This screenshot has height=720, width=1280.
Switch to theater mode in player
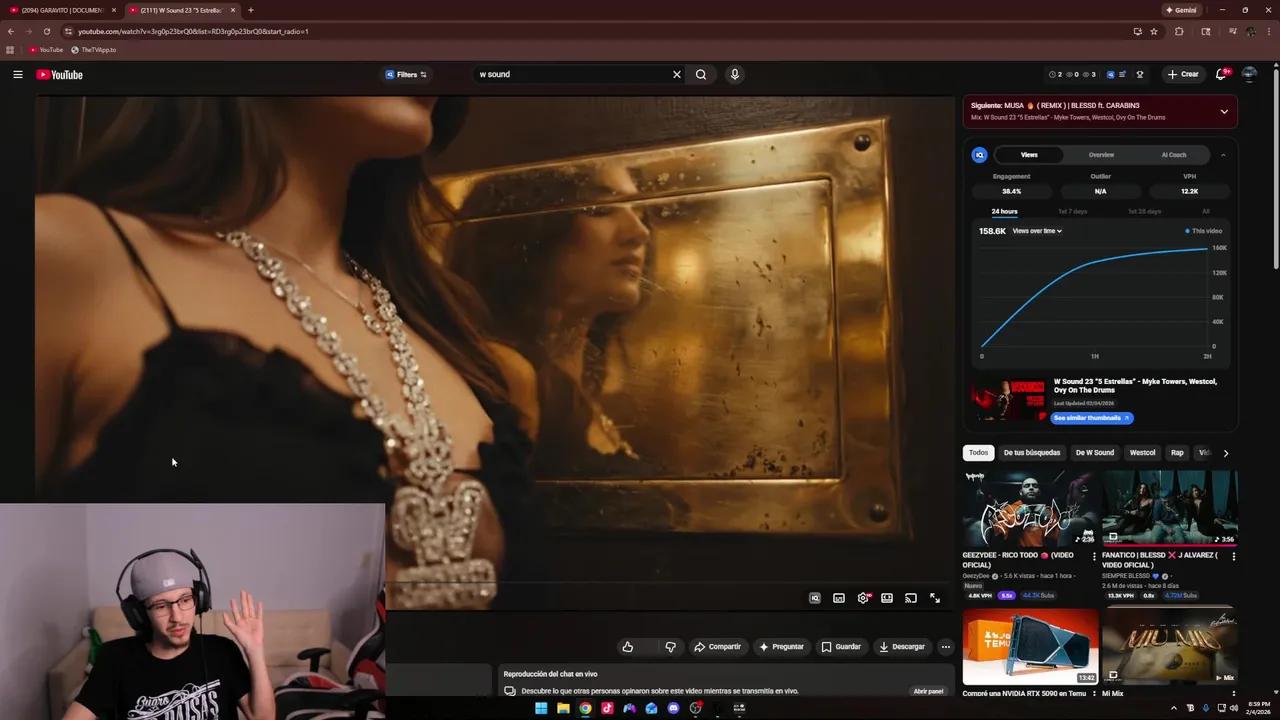(x=887, y=598)
